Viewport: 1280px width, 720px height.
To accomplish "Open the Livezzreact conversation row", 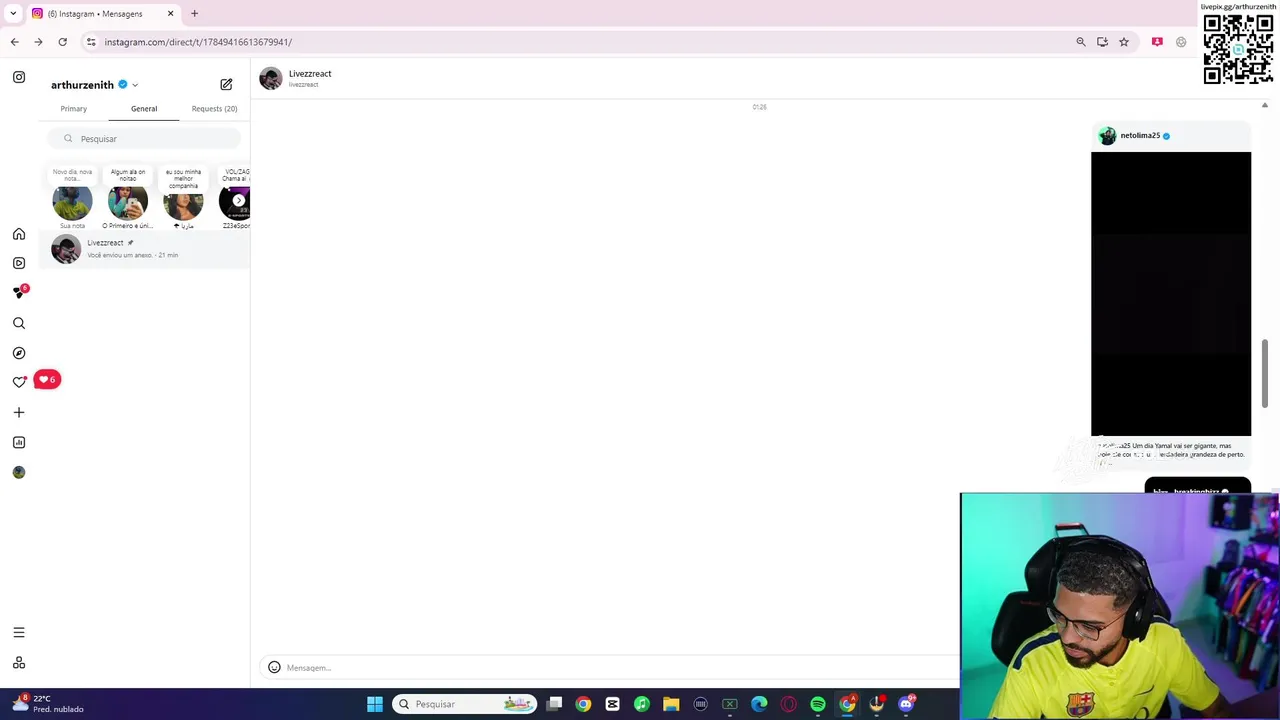I will 146,249.
